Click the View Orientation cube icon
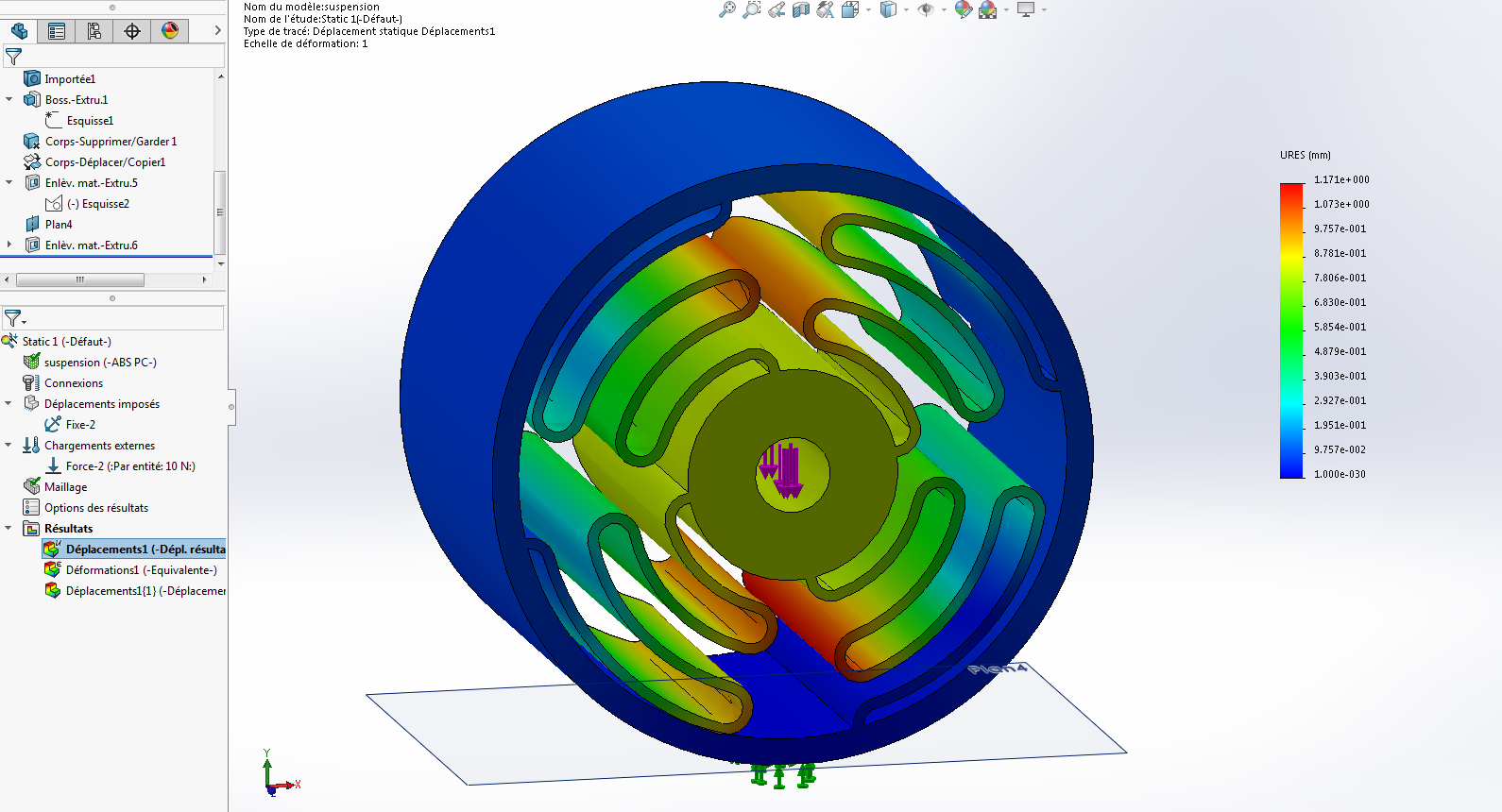 point(849,9)
